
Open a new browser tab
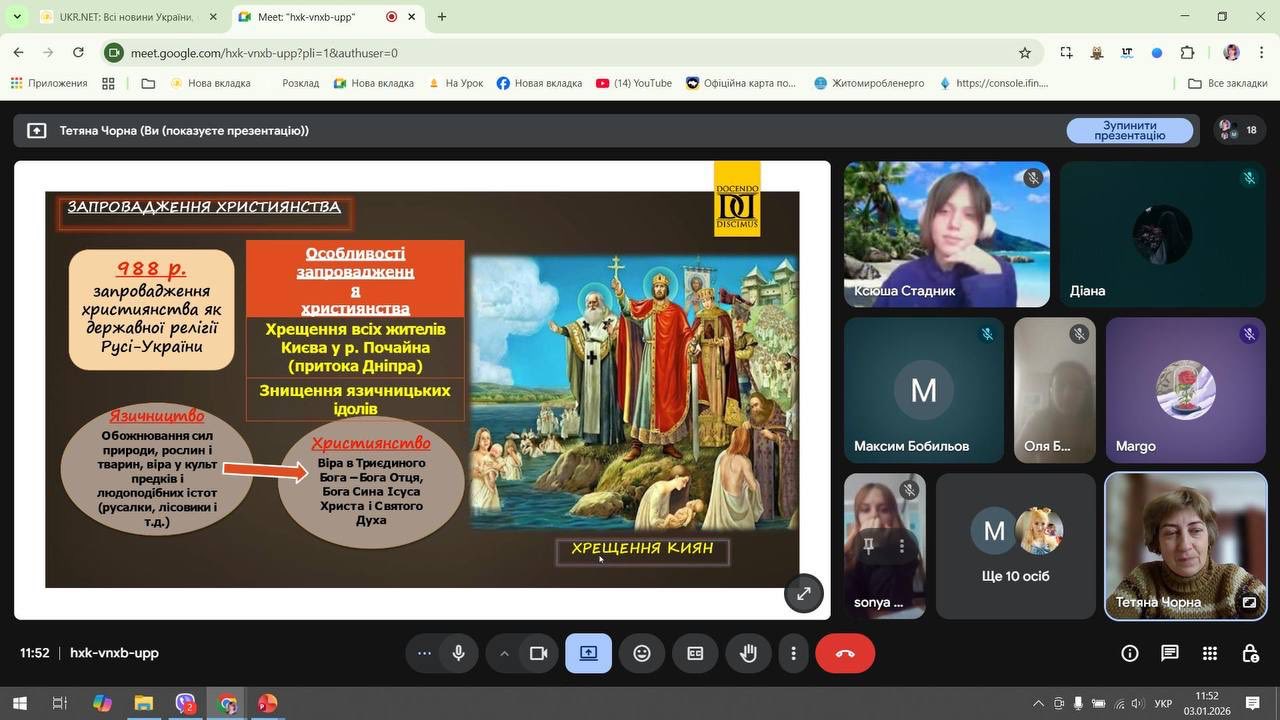coord(442,17)
